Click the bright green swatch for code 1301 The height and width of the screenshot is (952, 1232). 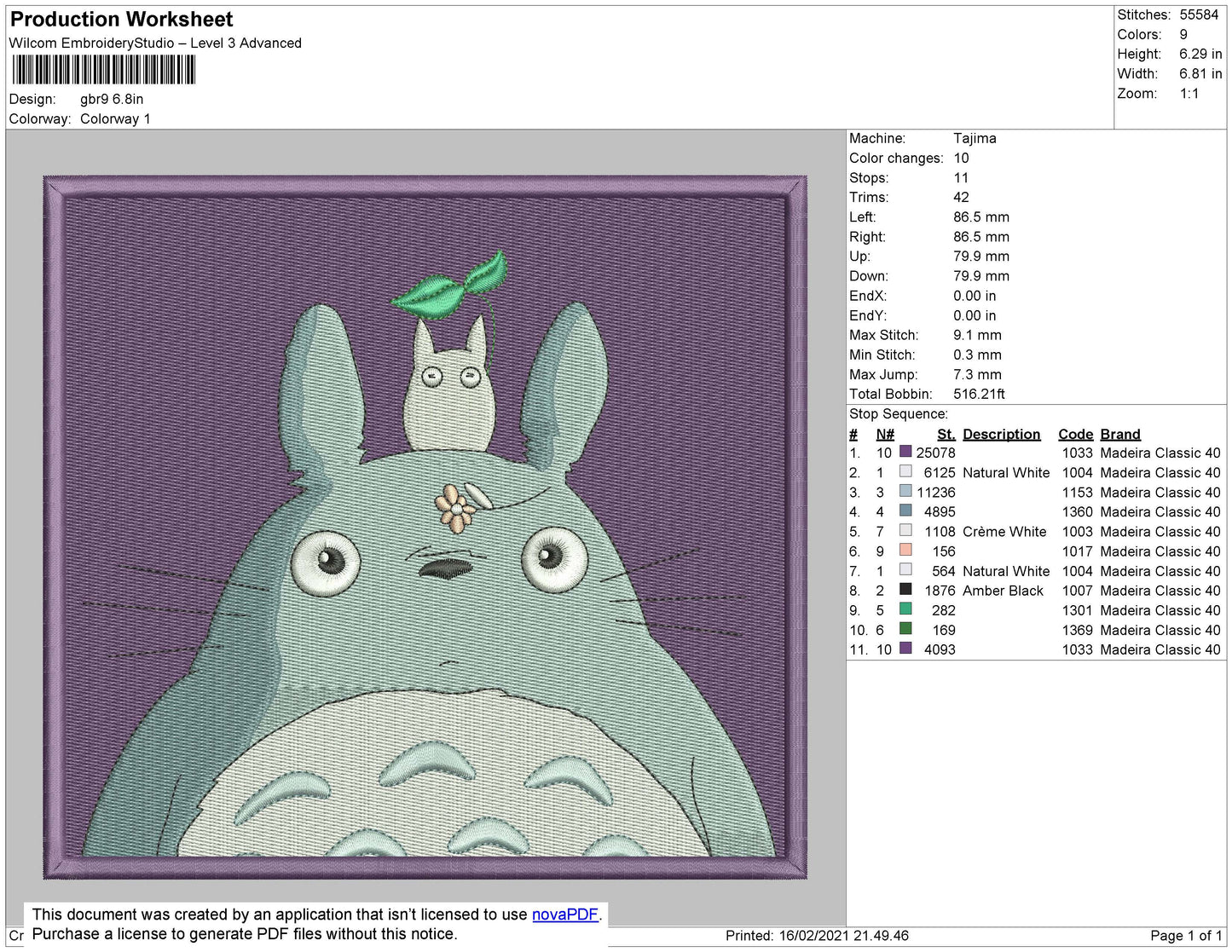click(x=905, y=609)
